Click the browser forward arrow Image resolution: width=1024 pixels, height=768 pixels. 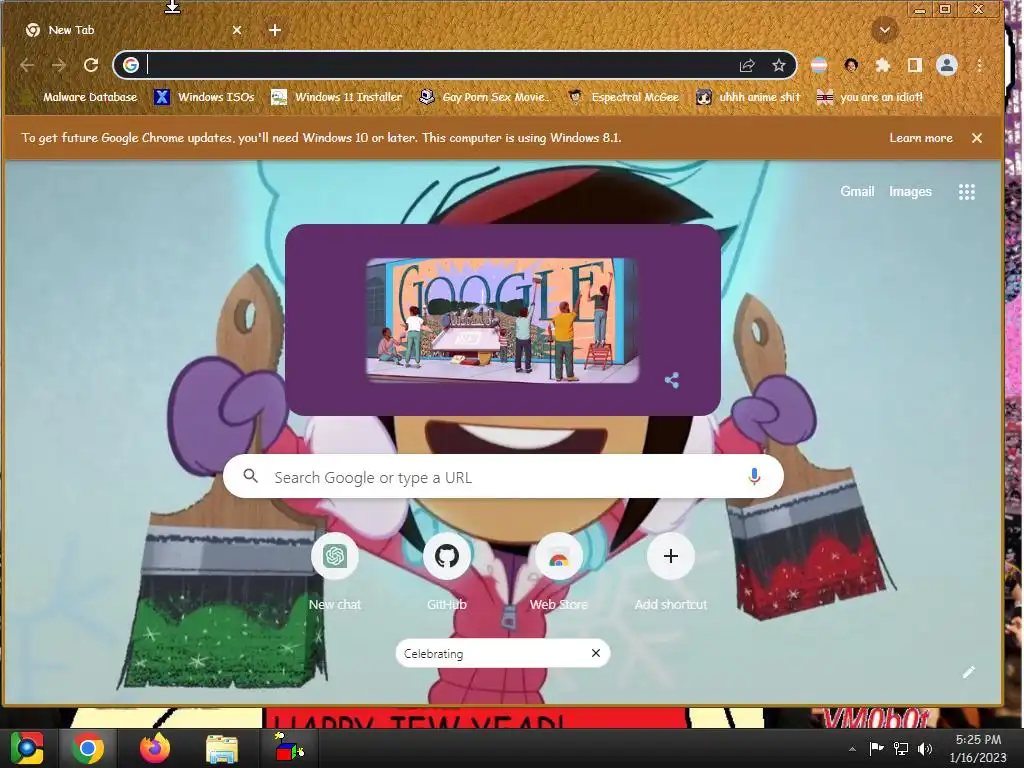pos(59,65)
